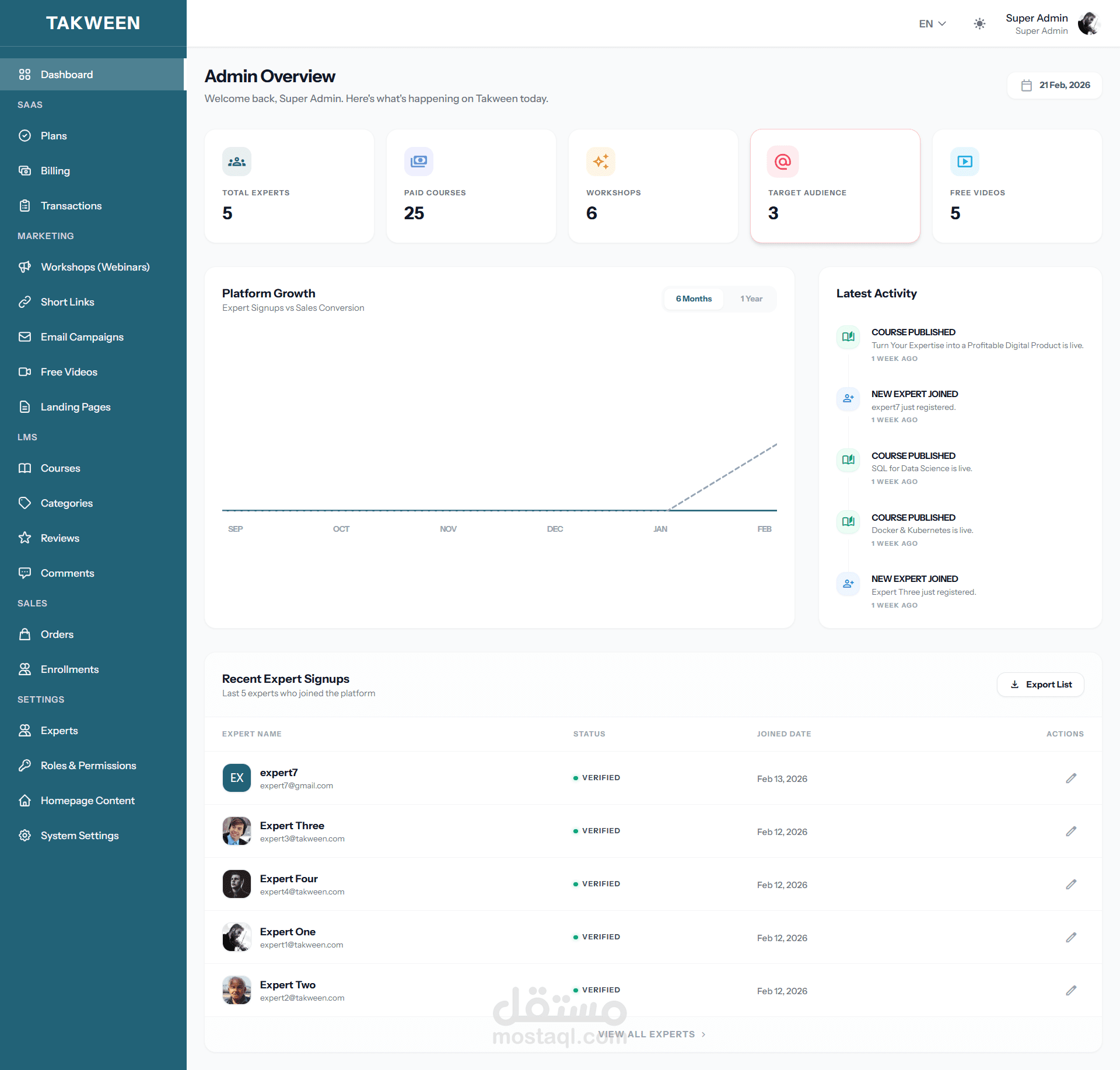Toggle light/dark theme sun icon
Screen dimensions: 1120x1070
(x=979, y=24)
